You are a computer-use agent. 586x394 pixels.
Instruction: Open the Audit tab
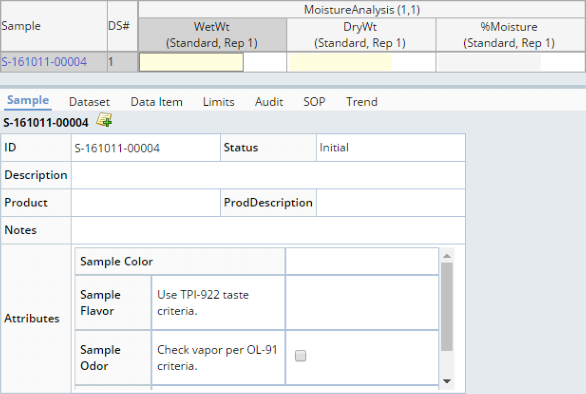[269, 102]
